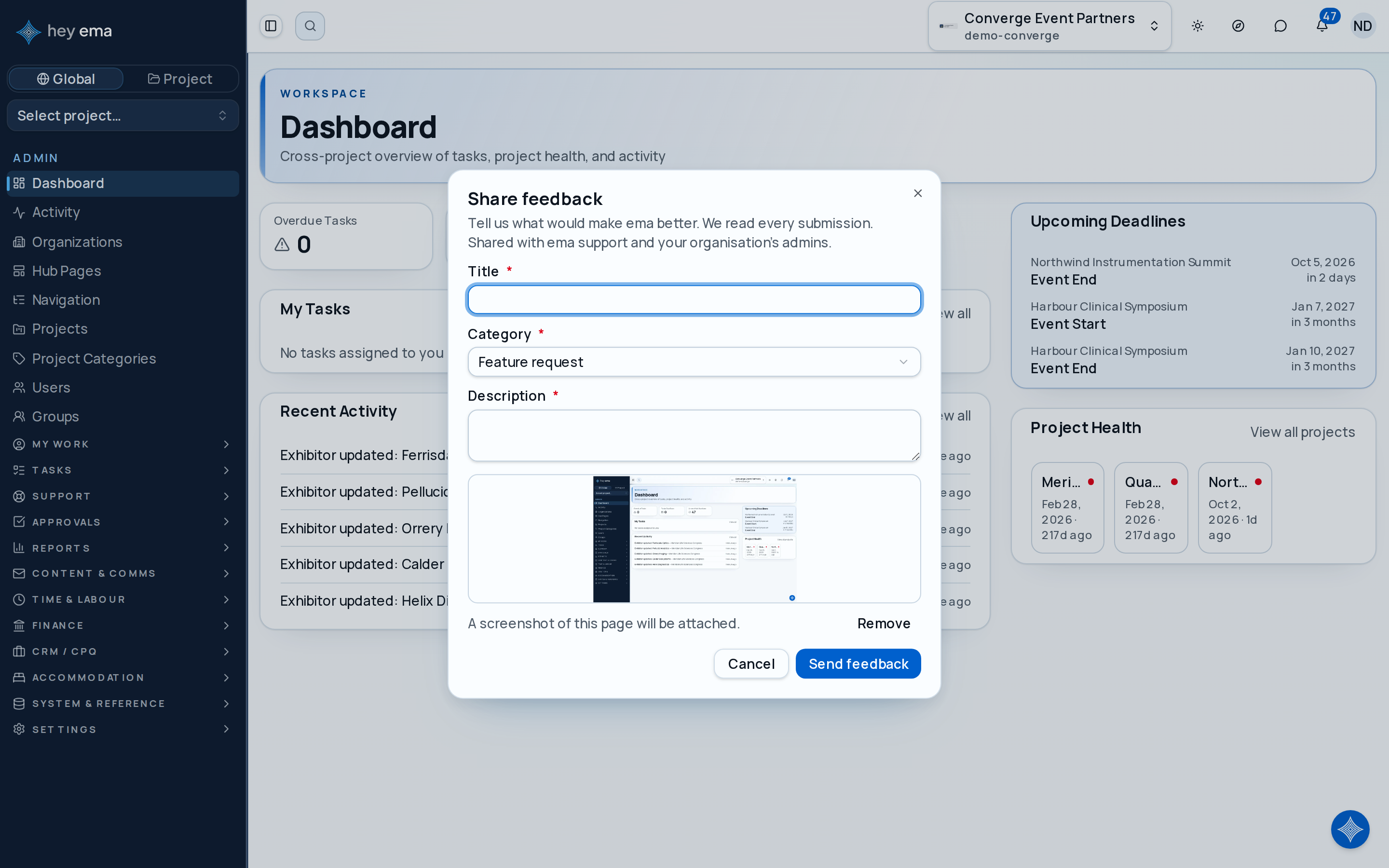Open View all projects link
Screen dimensions: 1389x868
[x=1302, y=432]
